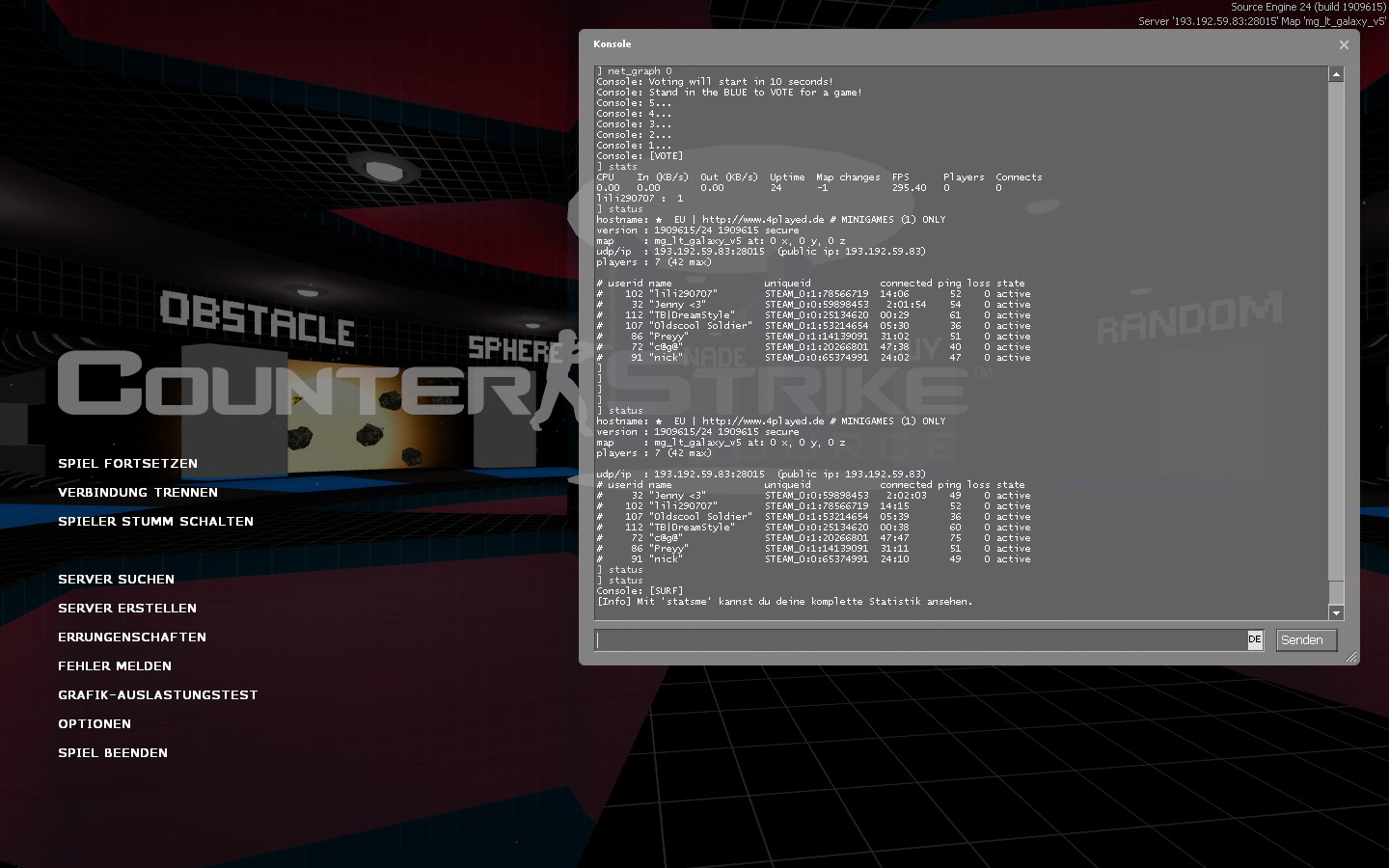Image resolution: width=1389 pixels, height=868 pixels.
Task: Click first-list "Jenny <3" row connected 2:01:54
Action: coord(813,305)
